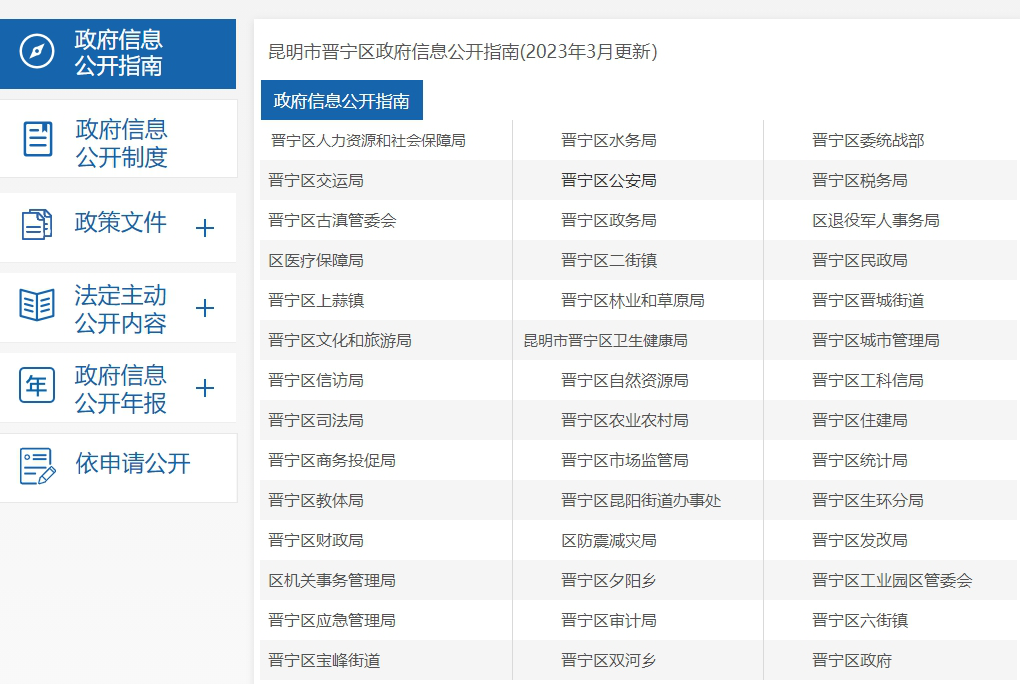The width and height of the screenshot is (1020, 684).
Task: Open the 晋宁区政府 link
Action: [852, 661]
